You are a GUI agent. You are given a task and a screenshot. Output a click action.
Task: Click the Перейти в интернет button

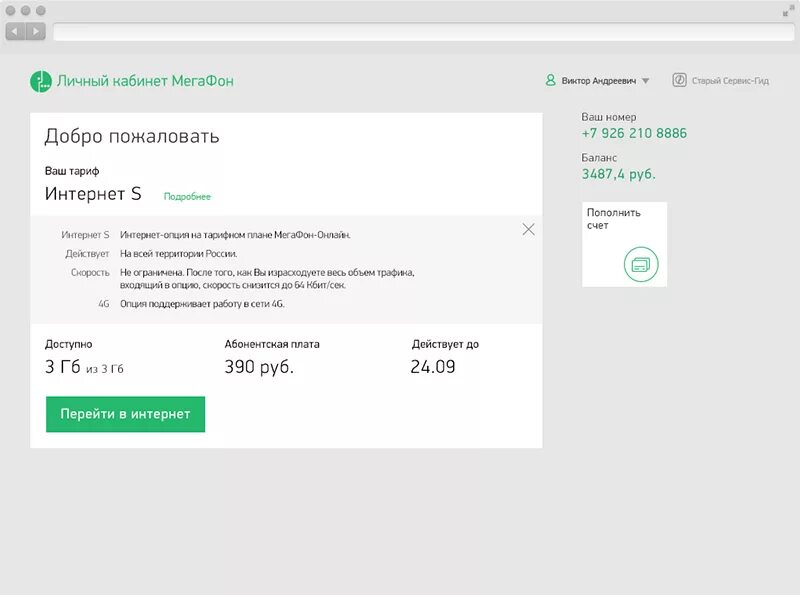126,414
